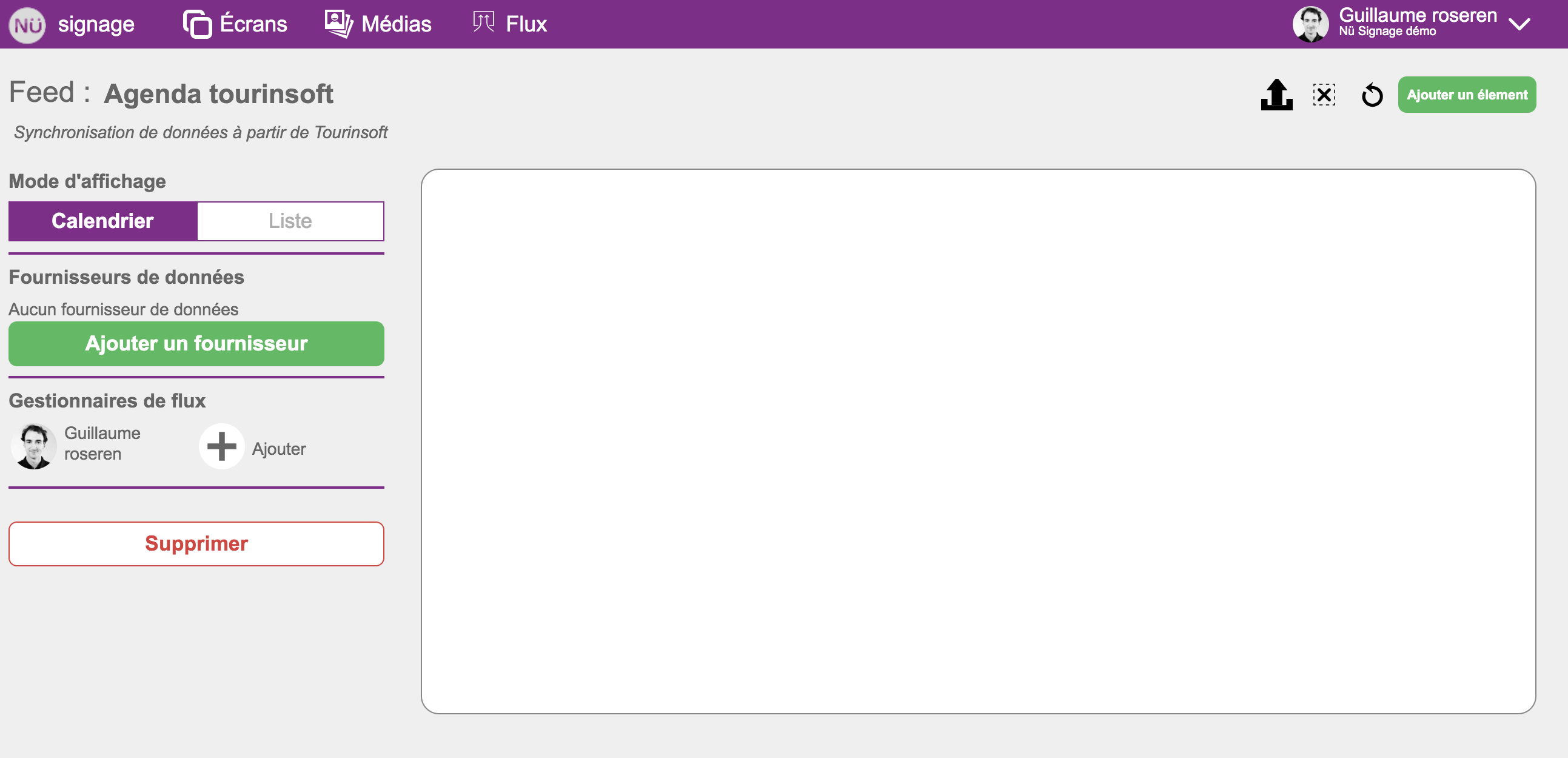Click the refresh feed icon
Viewport: 1568px width, 758px height.
1372,95
